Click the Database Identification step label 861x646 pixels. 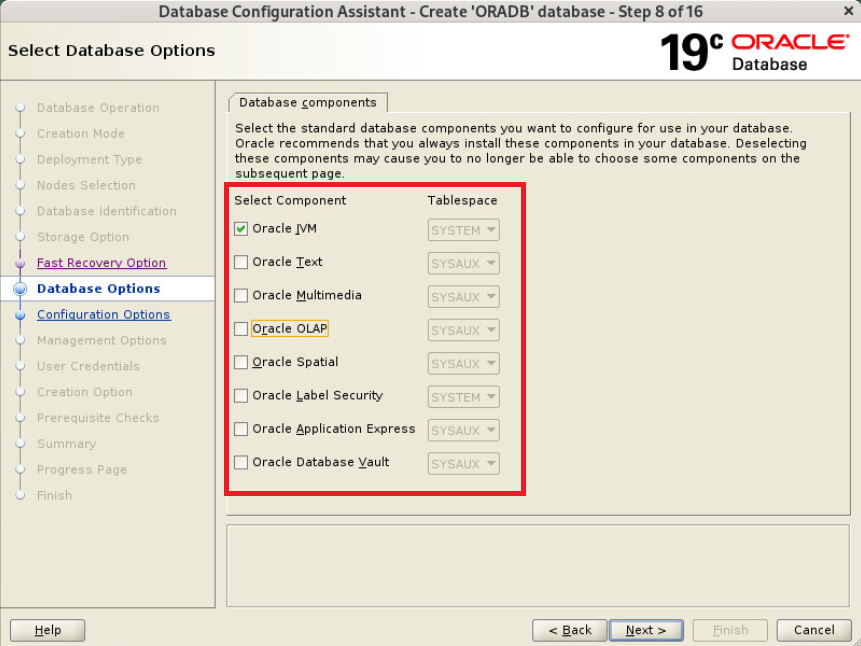coord(107,211)
